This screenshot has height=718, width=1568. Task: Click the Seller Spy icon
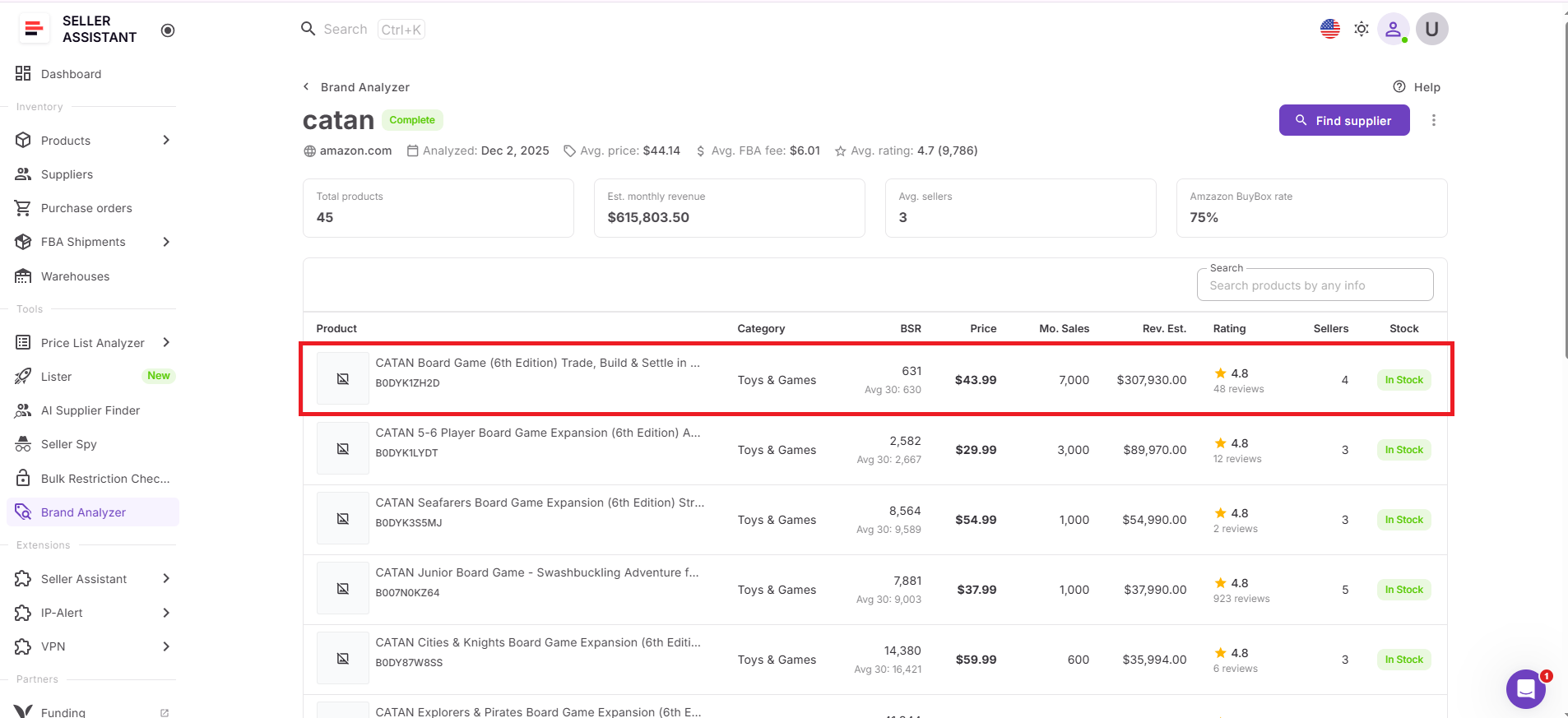(23, 444)
